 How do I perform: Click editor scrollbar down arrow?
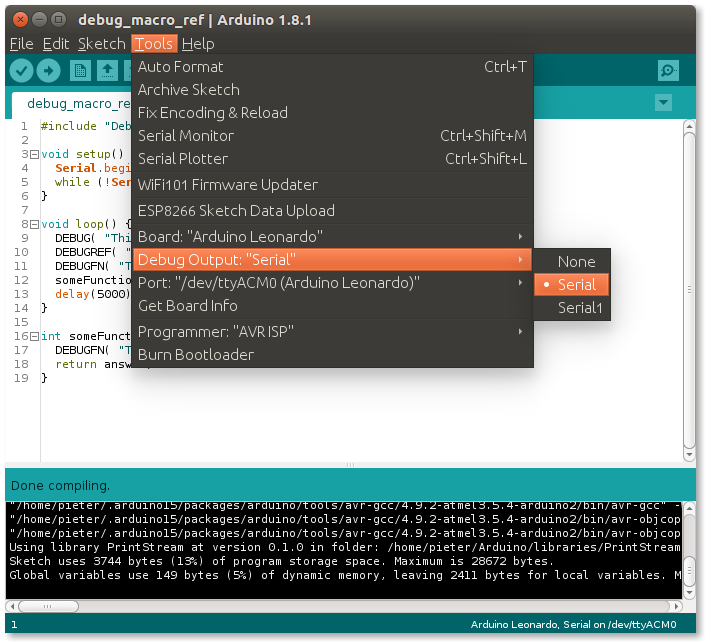689,455
